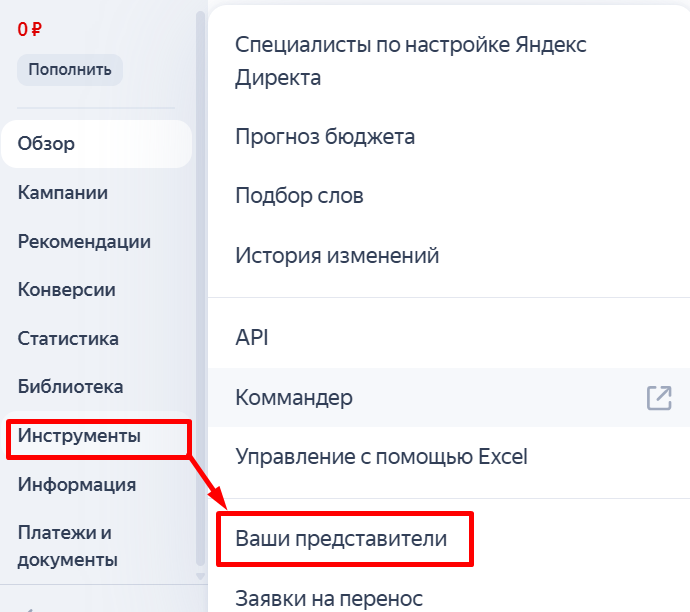Expand the Информация sidebar item
The width and height of the screenshot is (690, 612).
click(77, 485)
